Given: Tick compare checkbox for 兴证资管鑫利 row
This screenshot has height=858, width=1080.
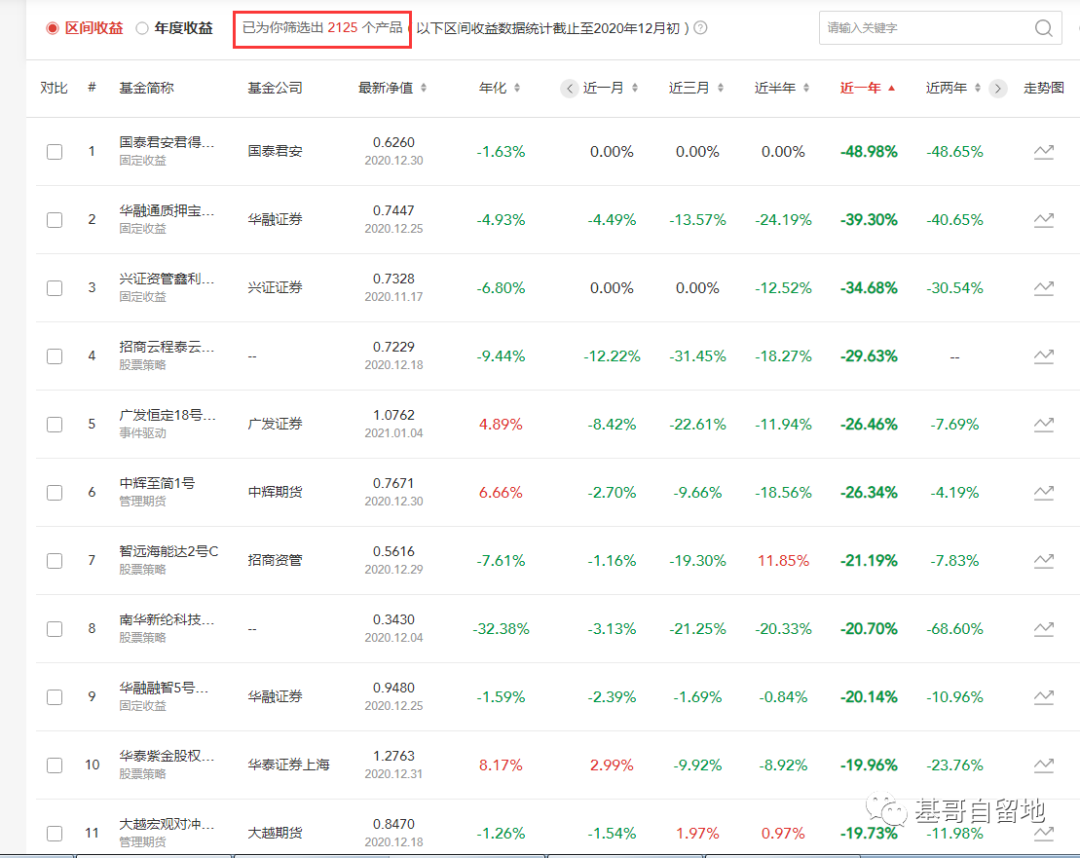Looking at the screenshot, I should (x=54, y=288).
